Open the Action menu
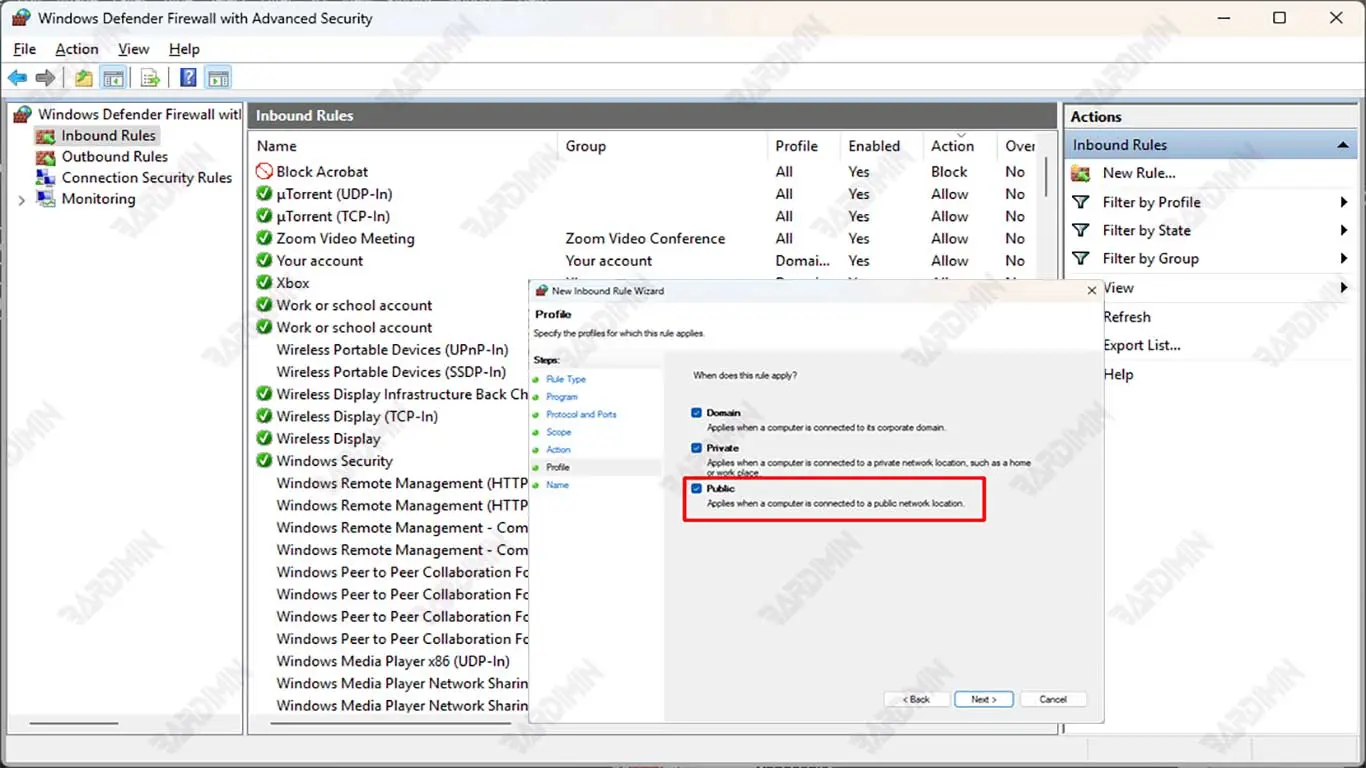This screenshot has width=1366, height=768. (76, 49)
